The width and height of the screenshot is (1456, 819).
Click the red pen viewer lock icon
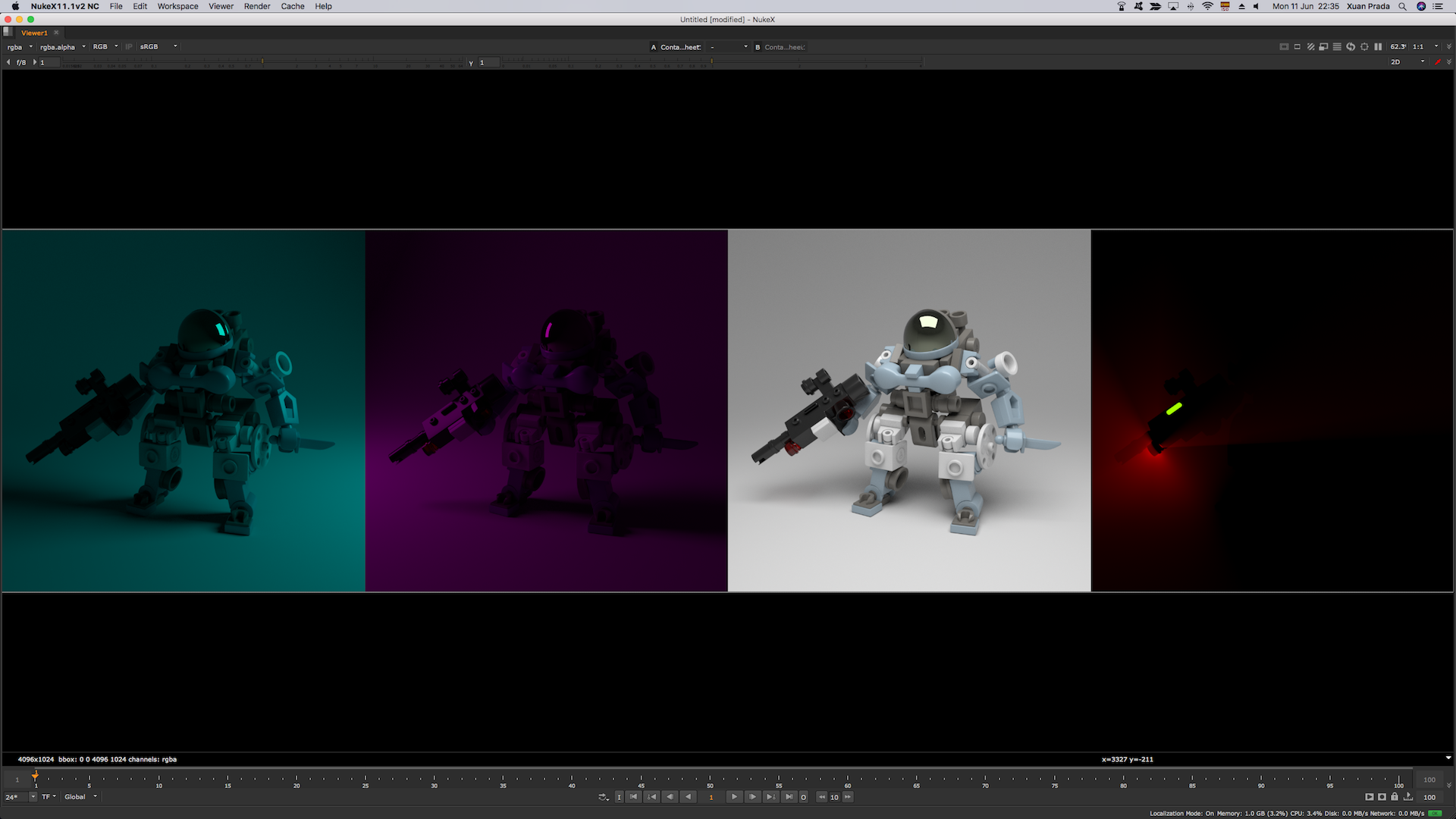click(x=1438, y=61)
